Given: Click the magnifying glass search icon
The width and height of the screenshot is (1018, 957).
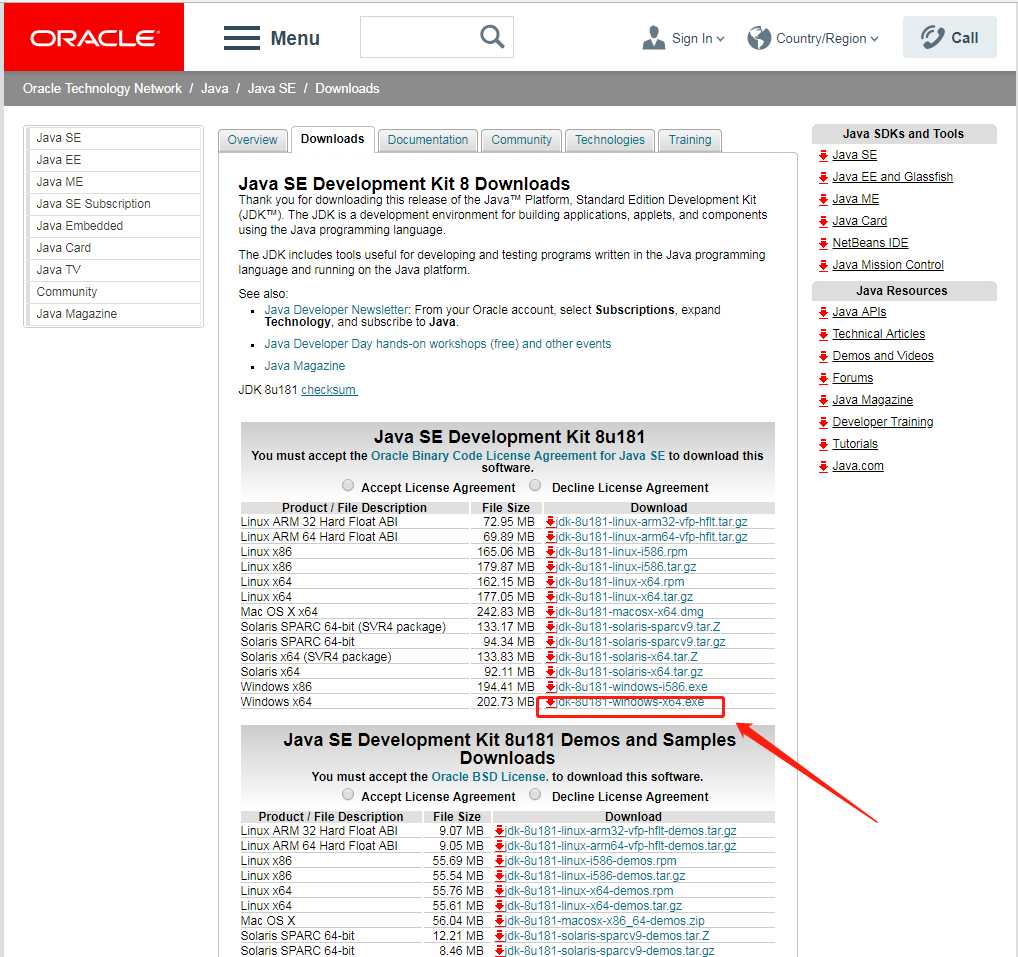Looking at the screenshot, I should (x=491, y=36).
